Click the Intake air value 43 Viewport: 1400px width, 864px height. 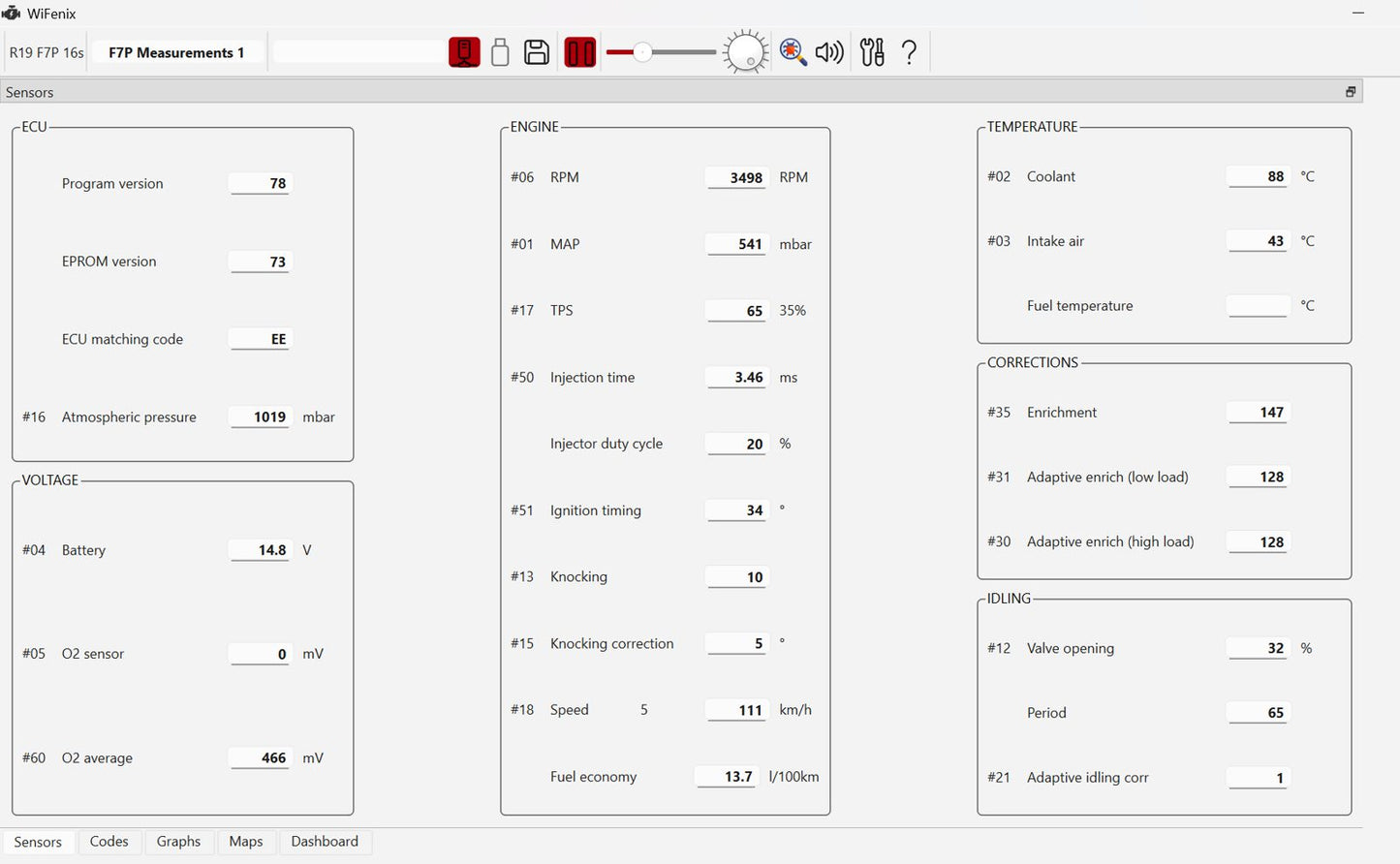[x=1258, y=241]
